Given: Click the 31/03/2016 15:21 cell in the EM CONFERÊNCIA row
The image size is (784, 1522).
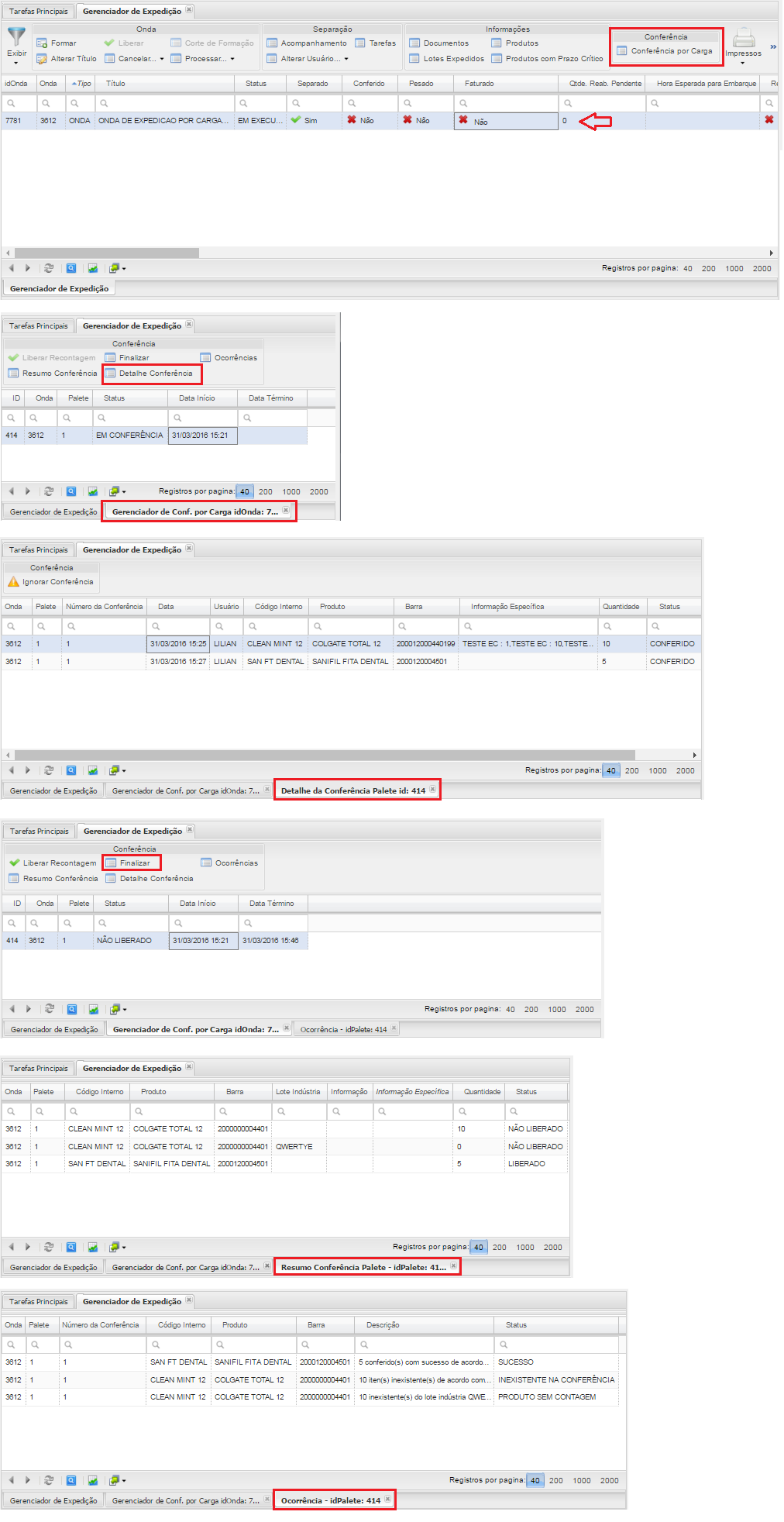Looking at the screenshot, I should 202,436.
